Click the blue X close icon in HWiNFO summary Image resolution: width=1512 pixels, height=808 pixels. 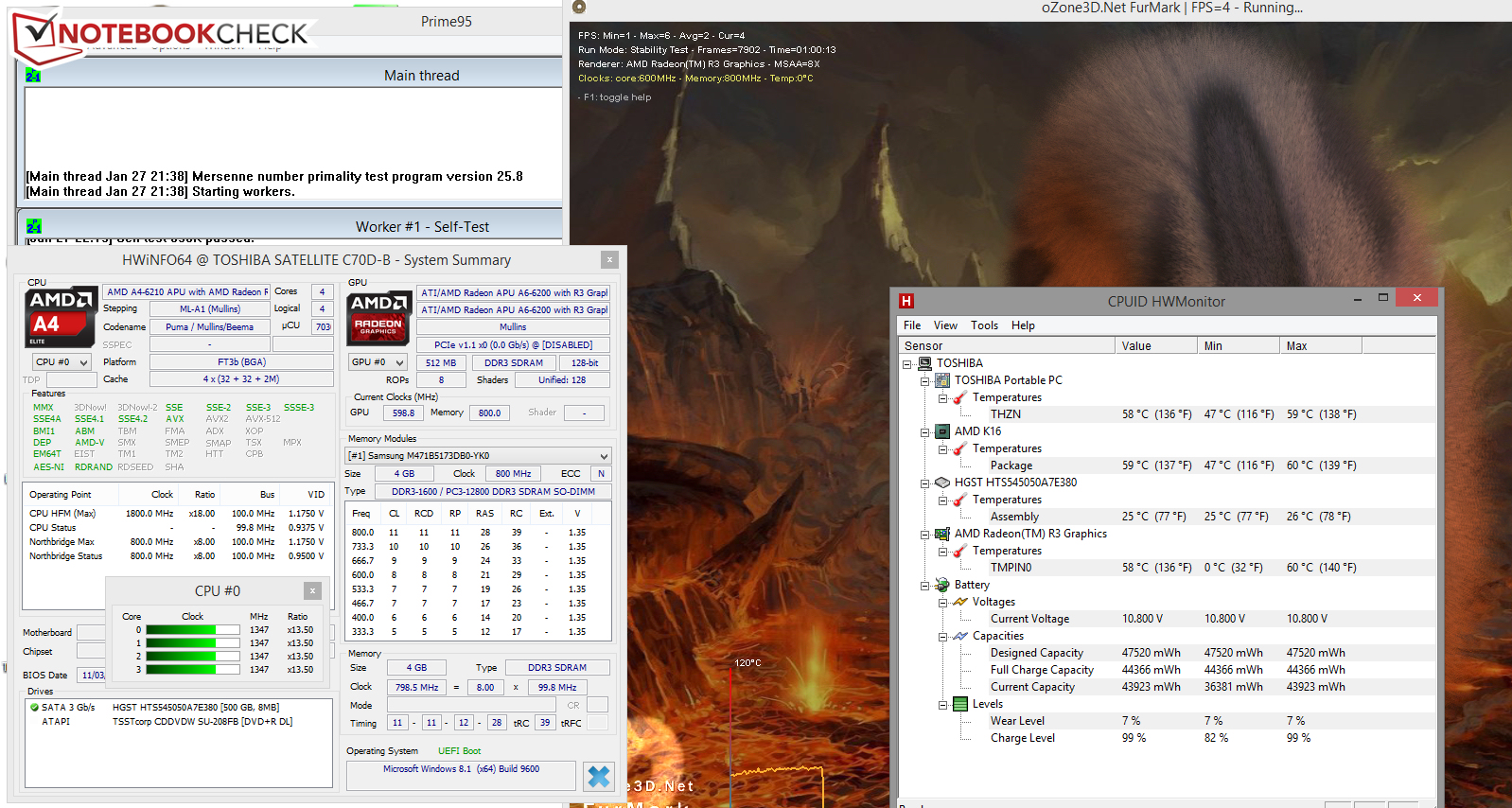coord(599,777)
